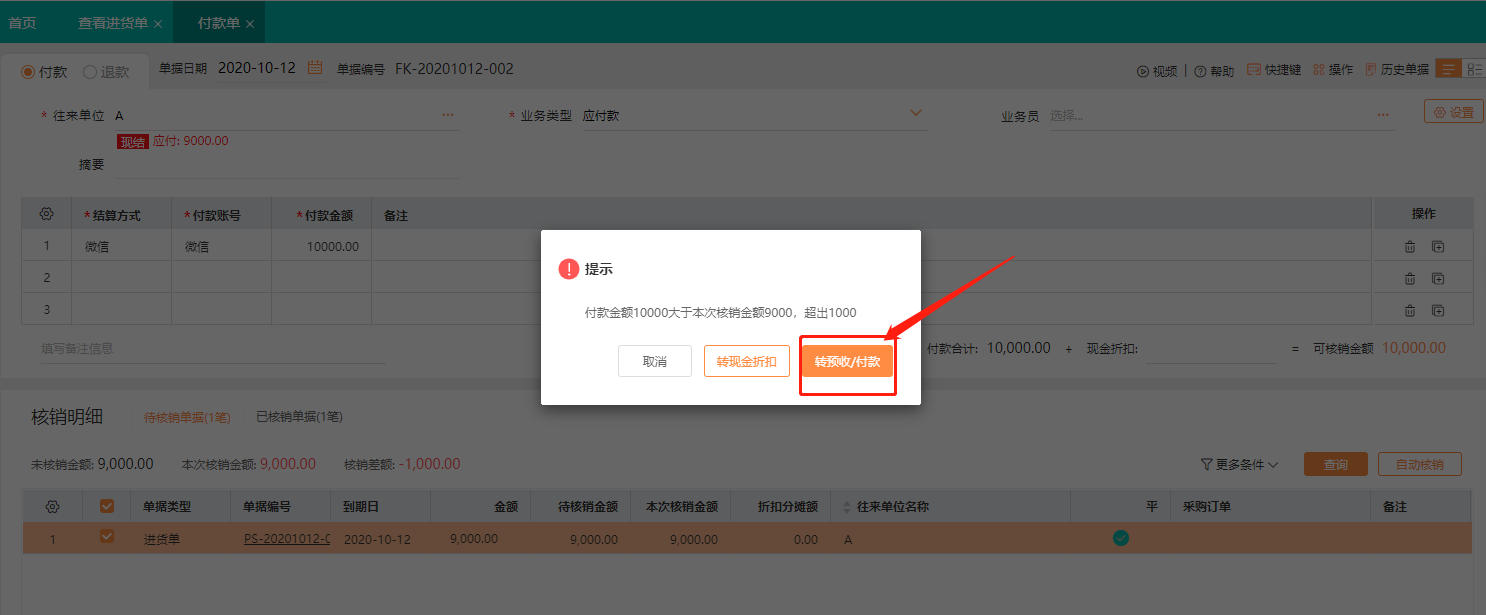Toggle the select-all checkbox in header

click(x=107, y=507)
